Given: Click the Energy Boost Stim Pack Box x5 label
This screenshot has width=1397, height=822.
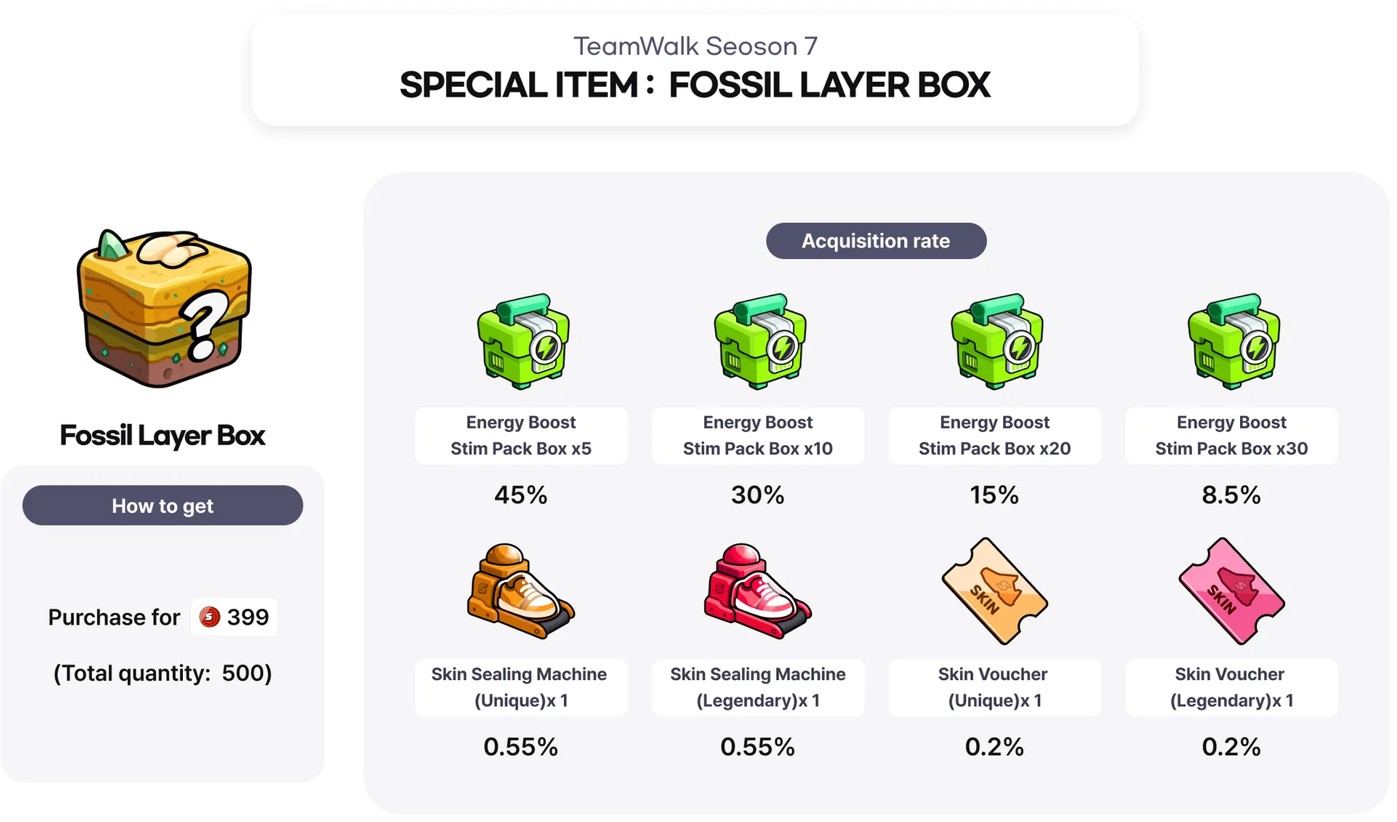Looking at the screenshot, I should click(521, 435).
